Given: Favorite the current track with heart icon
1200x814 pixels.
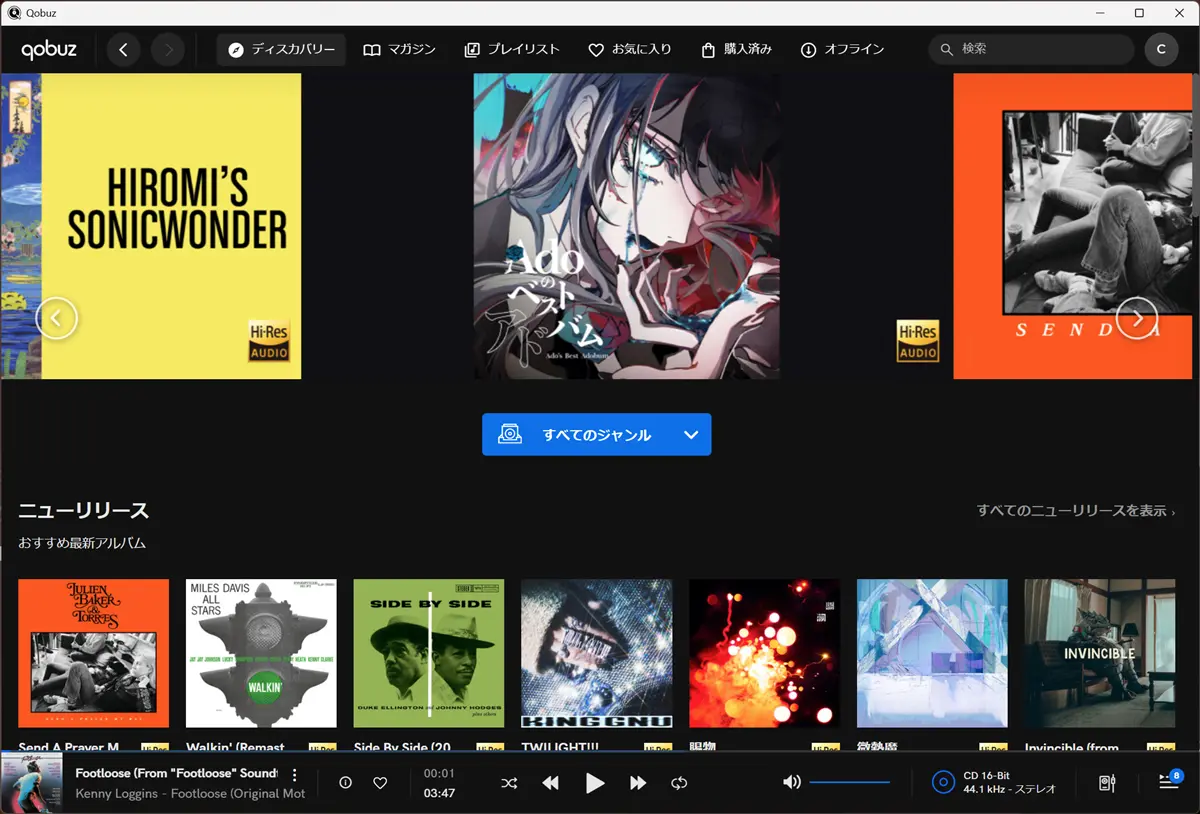Looking at the screenshot, I should click(380, 783).
